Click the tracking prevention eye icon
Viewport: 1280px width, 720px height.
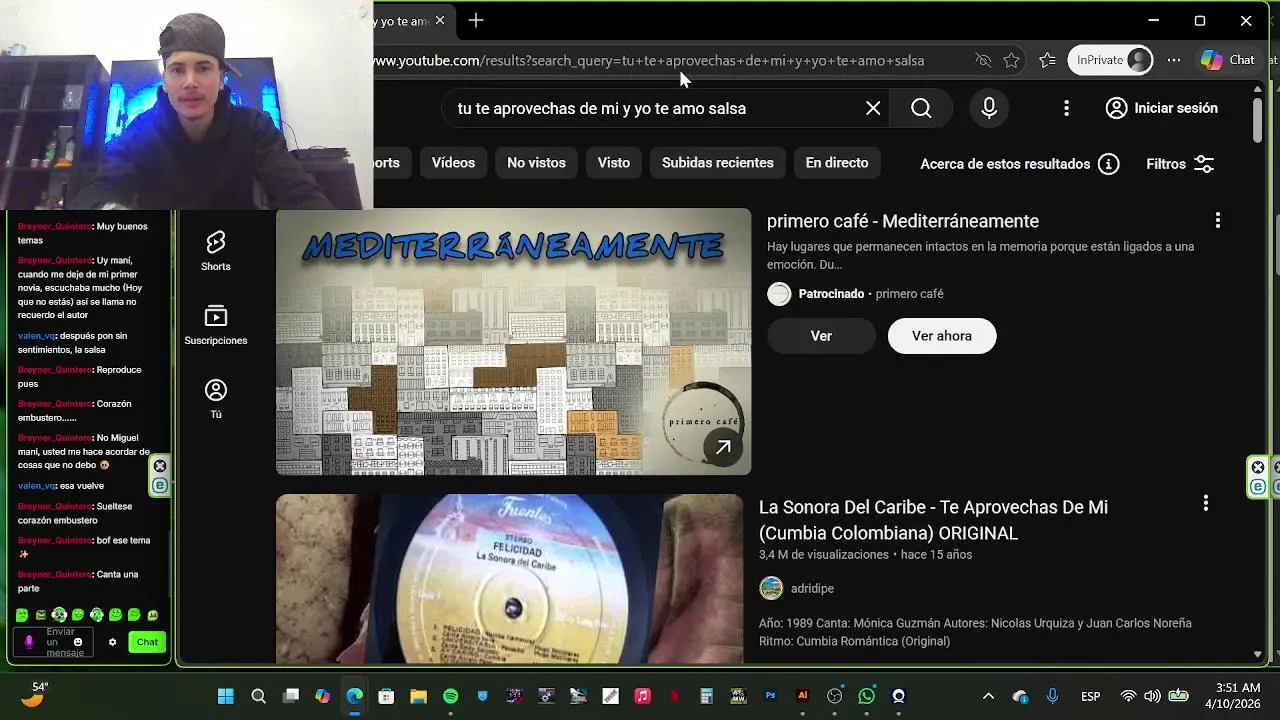pos(983,60)
